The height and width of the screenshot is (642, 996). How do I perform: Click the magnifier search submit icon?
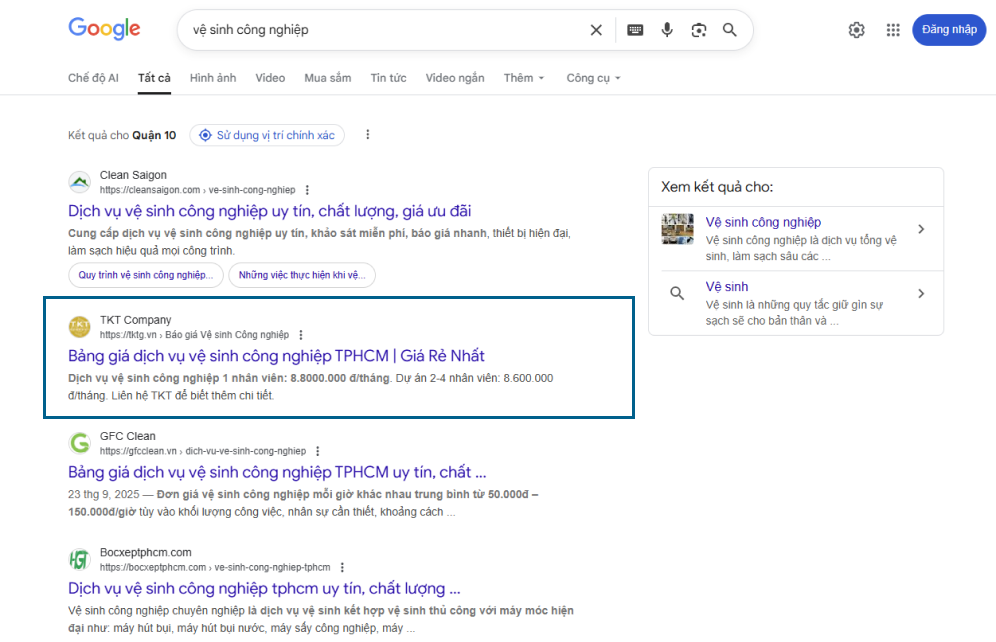pos(730,30)
